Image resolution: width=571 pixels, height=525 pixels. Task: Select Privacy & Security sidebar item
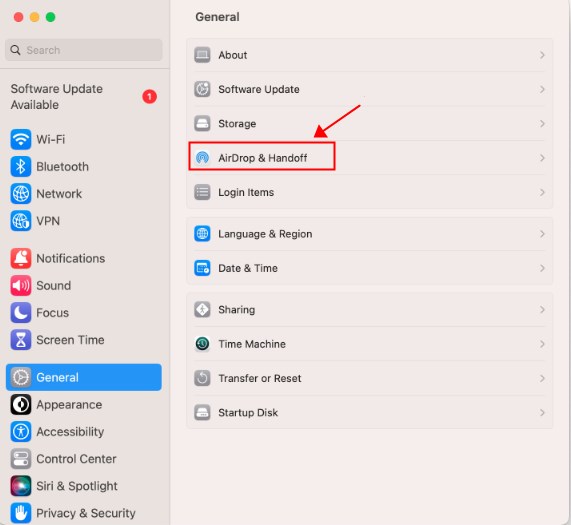(84, 513)
